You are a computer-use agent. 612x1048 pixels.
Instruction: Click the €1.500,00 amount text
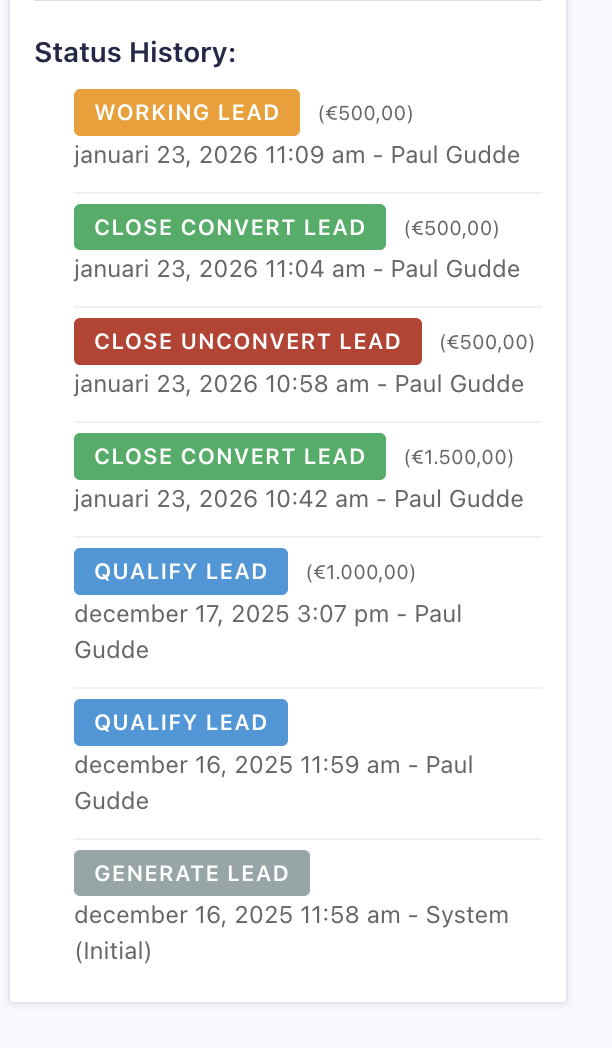click(459, 457)
